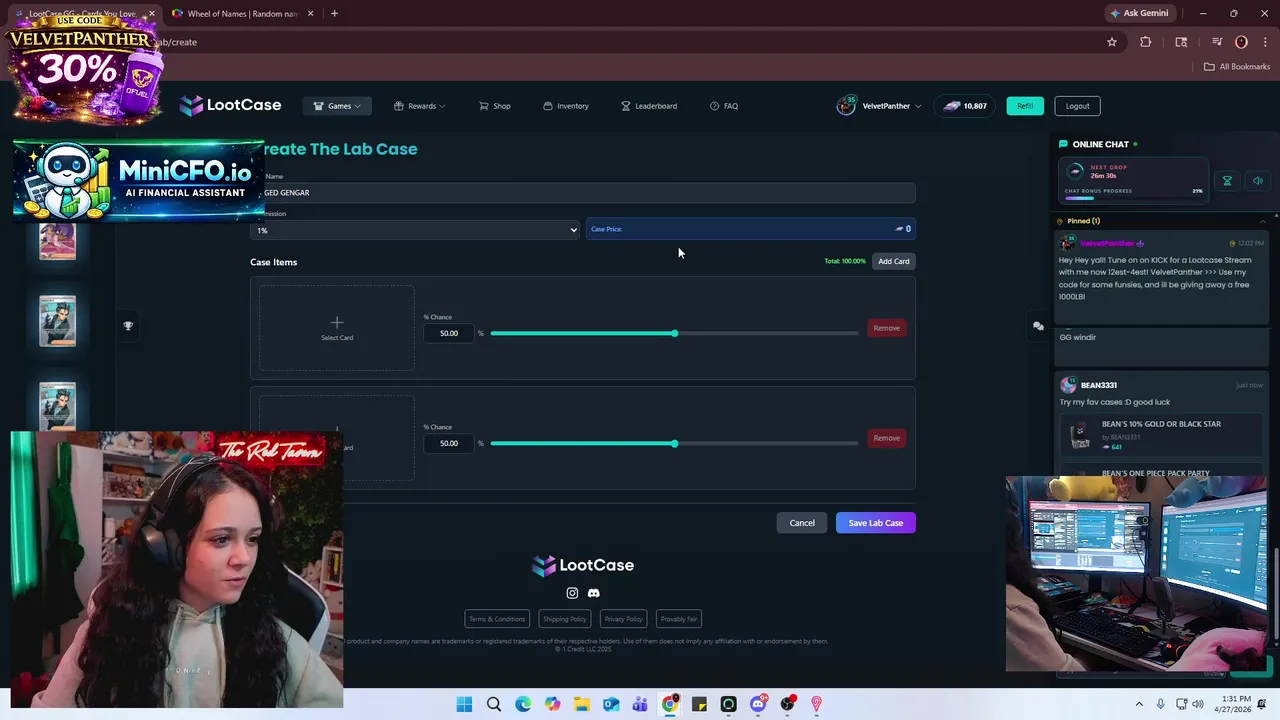Open the Leaderboard page
Viewport: 1280px width, 720px height.
click(x=649, y=106)
